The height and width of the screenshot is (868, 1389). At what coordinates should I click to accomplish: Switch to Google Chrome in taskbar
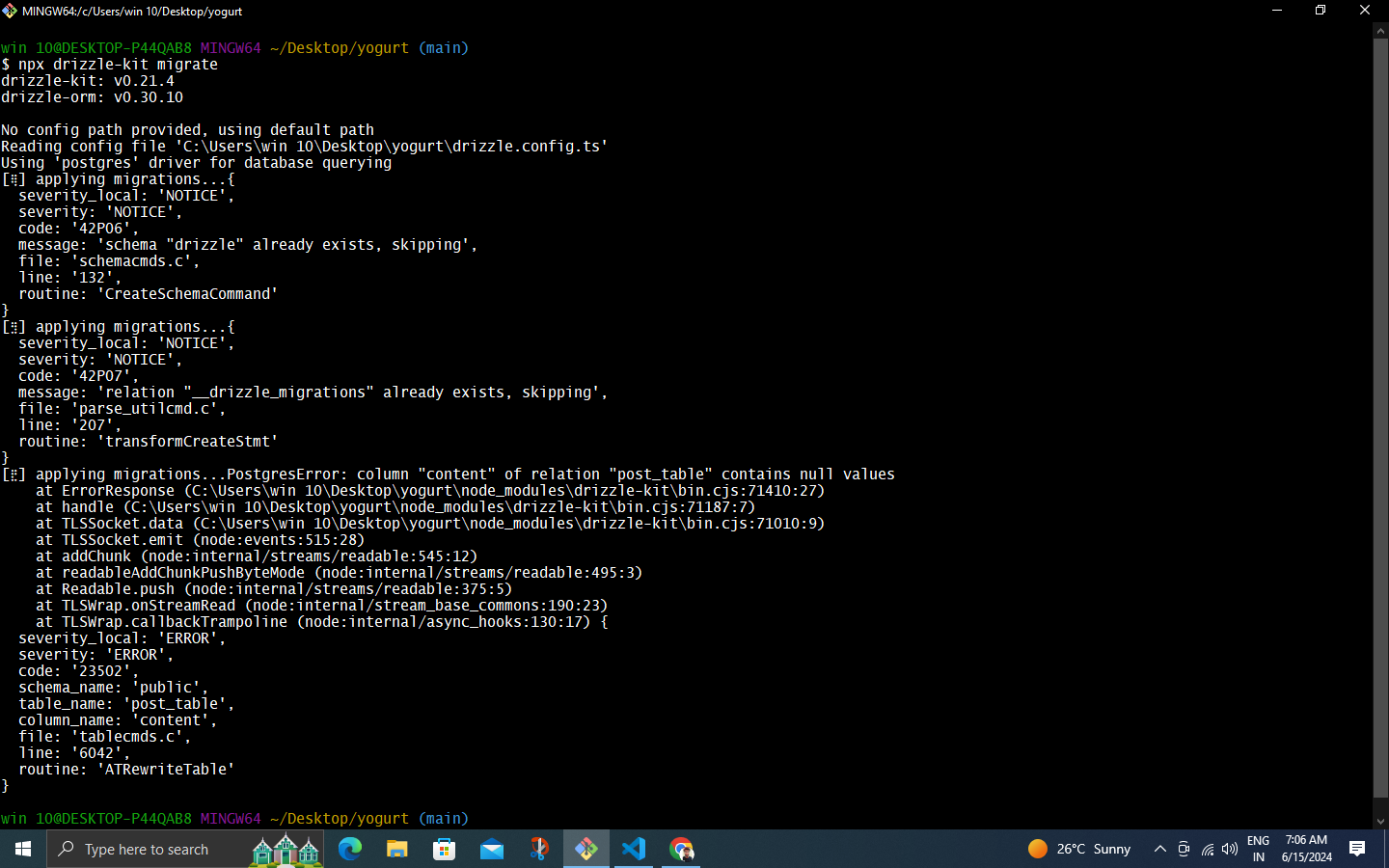pyautogui.click(x=681, y=849)
